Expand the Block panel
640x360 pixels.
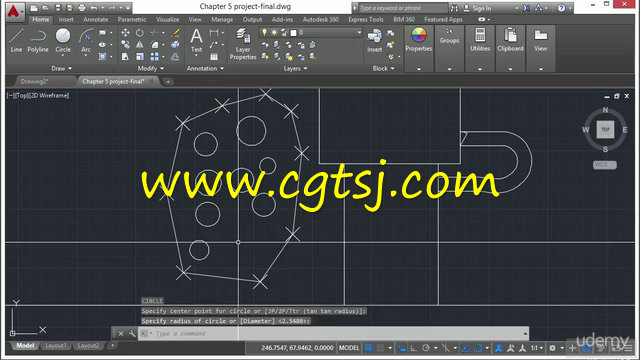(x=384, y=69)
